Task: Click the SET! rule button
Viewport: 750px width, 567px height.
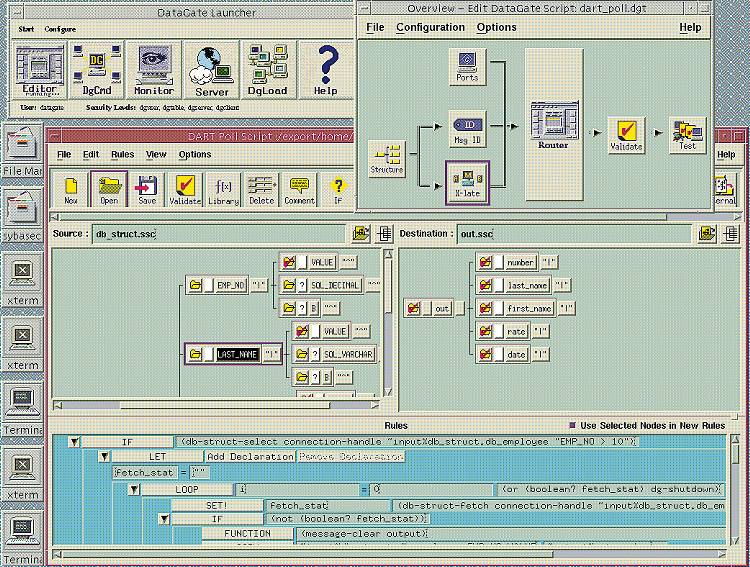Action: coord(217,506)
